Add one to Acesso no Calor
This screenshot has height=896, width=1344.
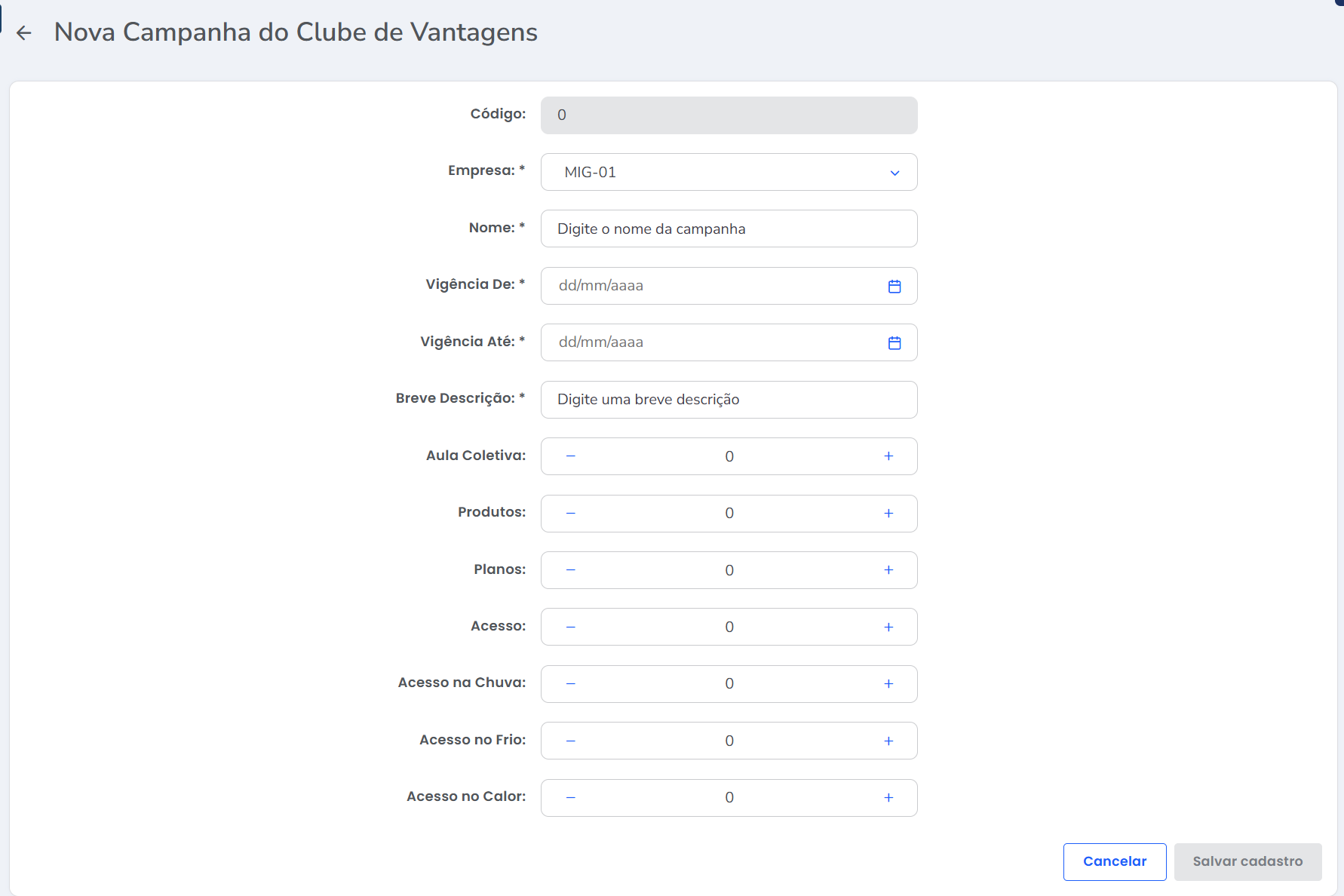click(888, 798)
